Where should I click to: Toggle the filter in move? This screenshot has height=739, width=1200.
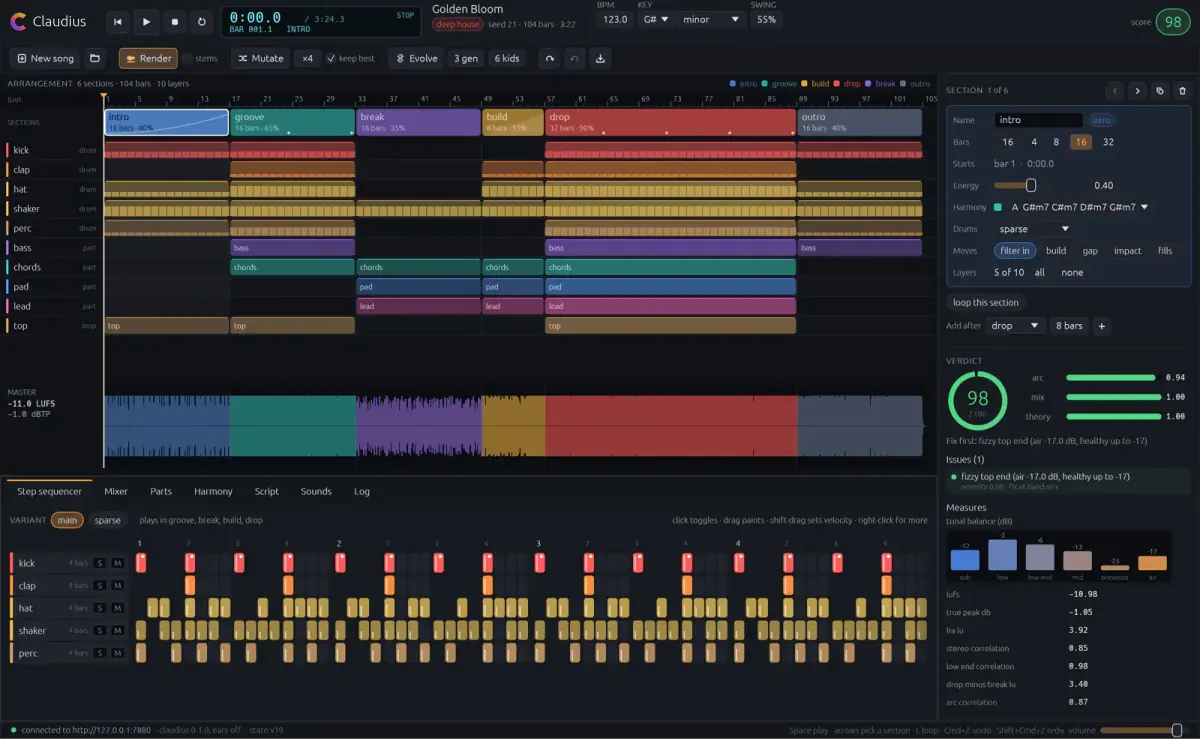[1015, 251]
